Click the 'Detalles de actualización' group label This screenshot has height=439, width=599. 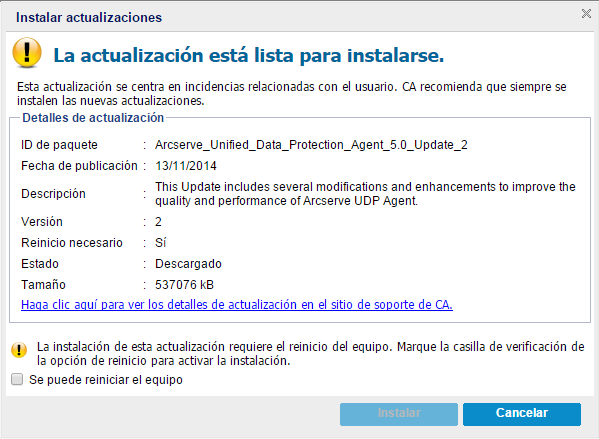[x=93, y=118]
